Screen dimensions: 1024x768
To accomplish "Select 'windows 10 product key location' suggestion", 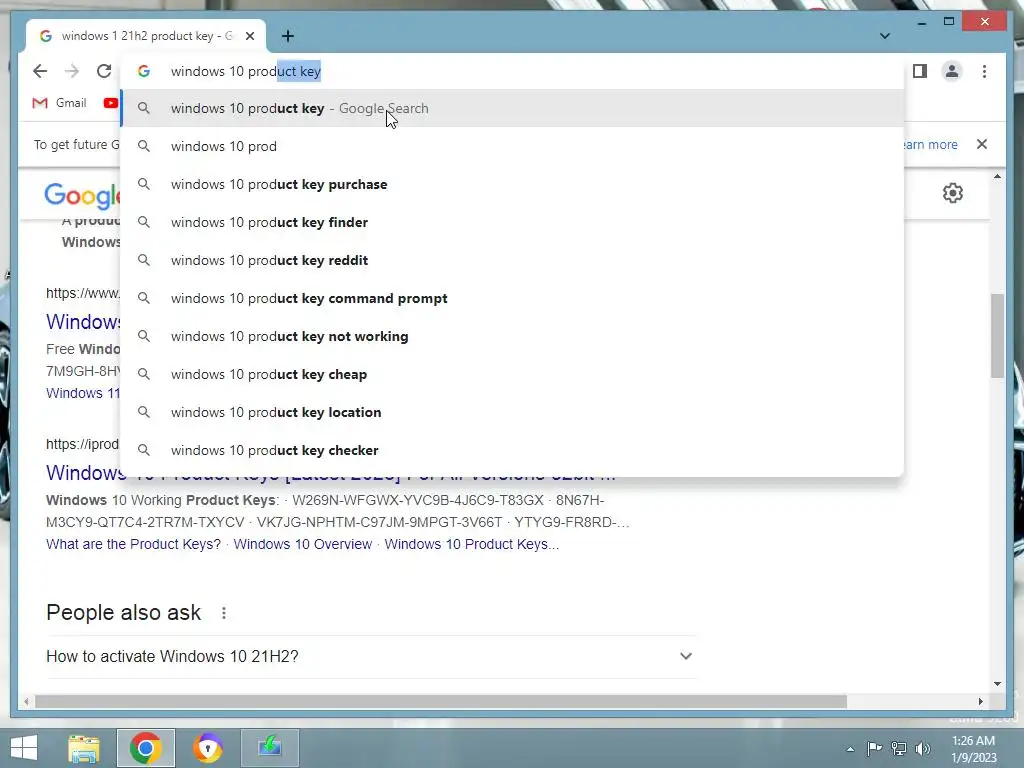I will pyautogui.click(x=512, y=412).
